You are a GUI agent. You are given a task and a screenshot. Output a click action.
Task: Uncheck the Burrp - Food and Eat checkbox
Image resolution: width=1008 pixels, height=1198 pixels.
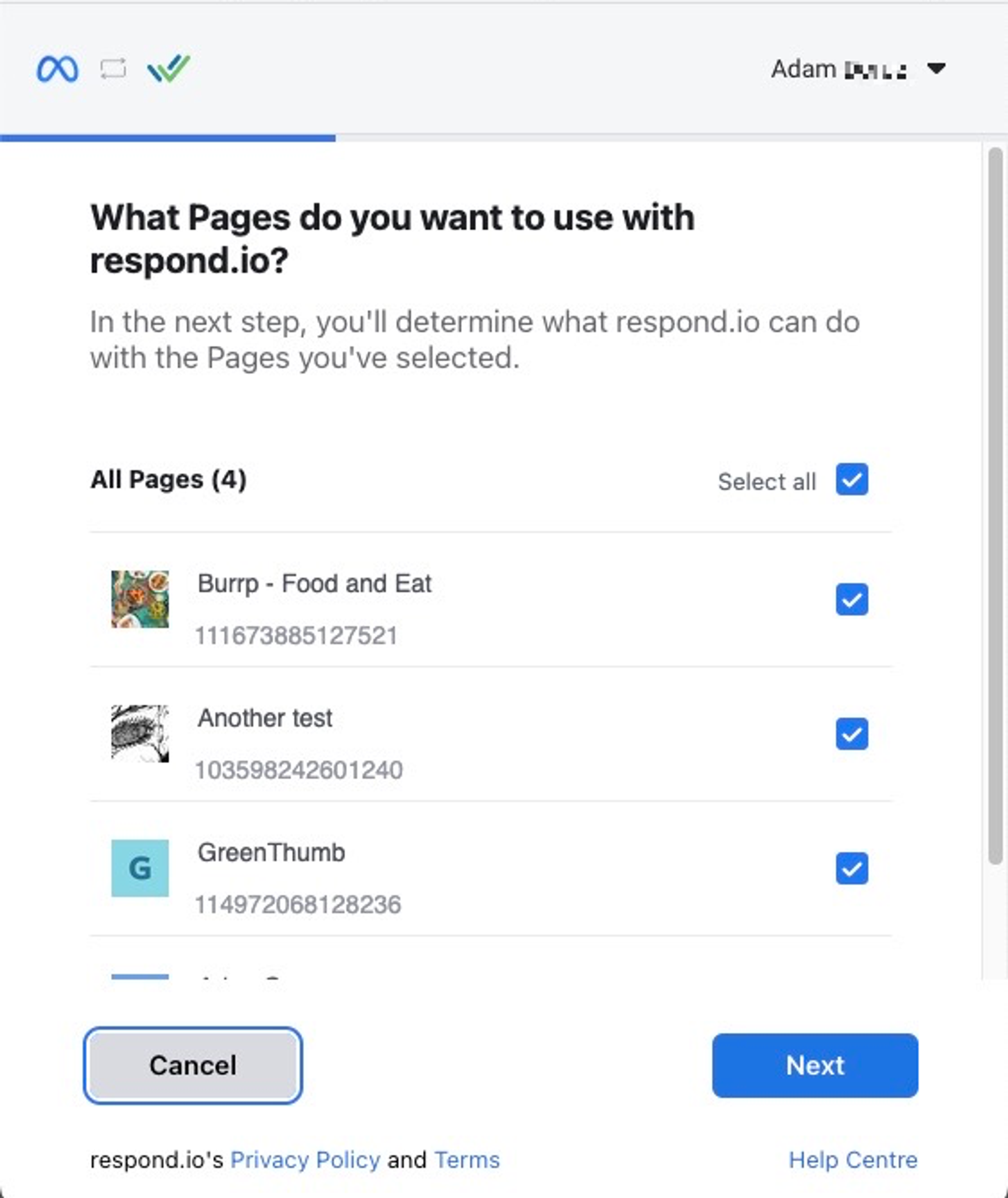coord(851,599)
